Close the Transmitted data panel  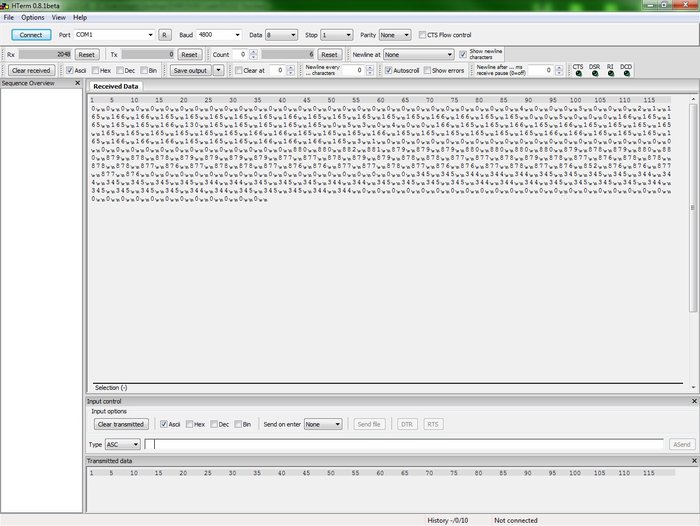click(x=694, y=460)
